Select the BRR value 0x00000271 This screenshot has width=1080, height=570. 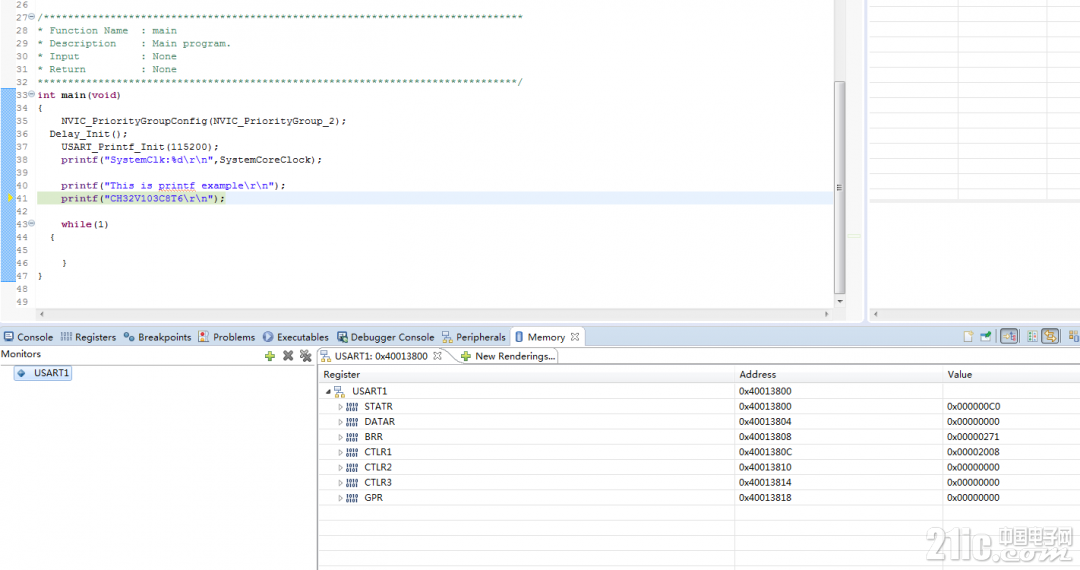[973, 437]
